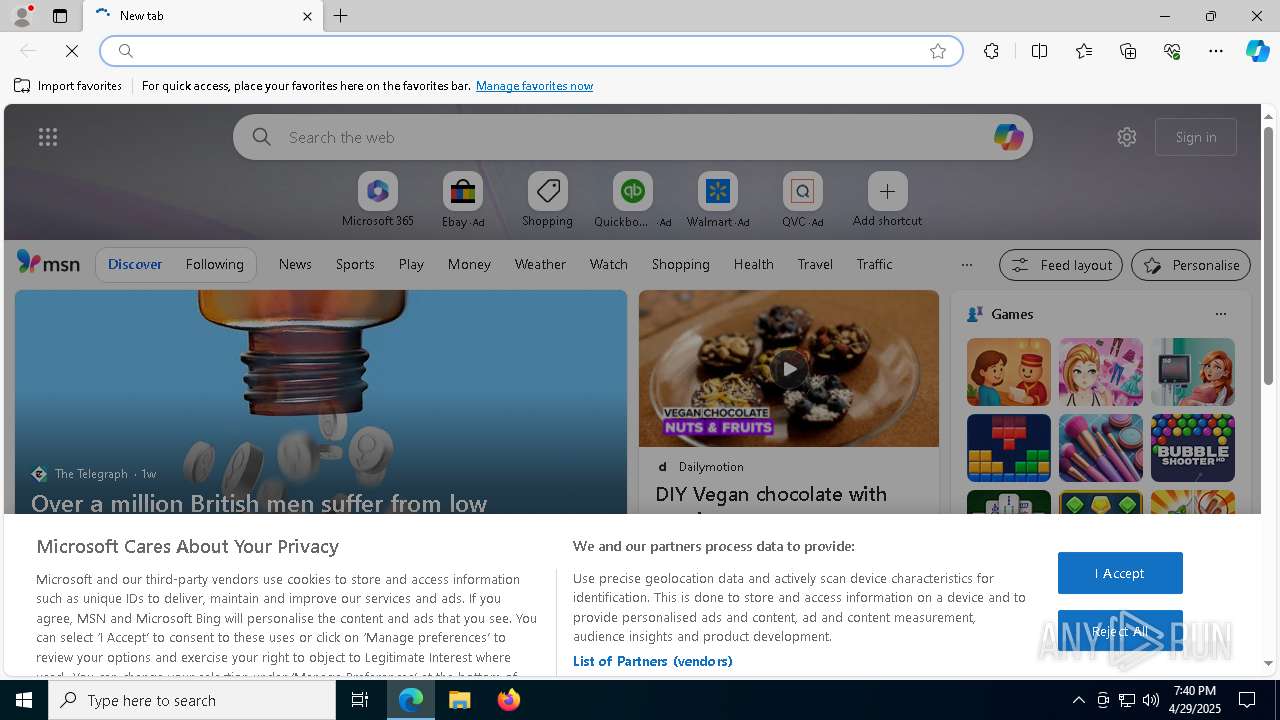This screenshot has width=1280, height=720.
Task: Launch the makeup brushes game tile
Action: click(x=1100, y=448)
